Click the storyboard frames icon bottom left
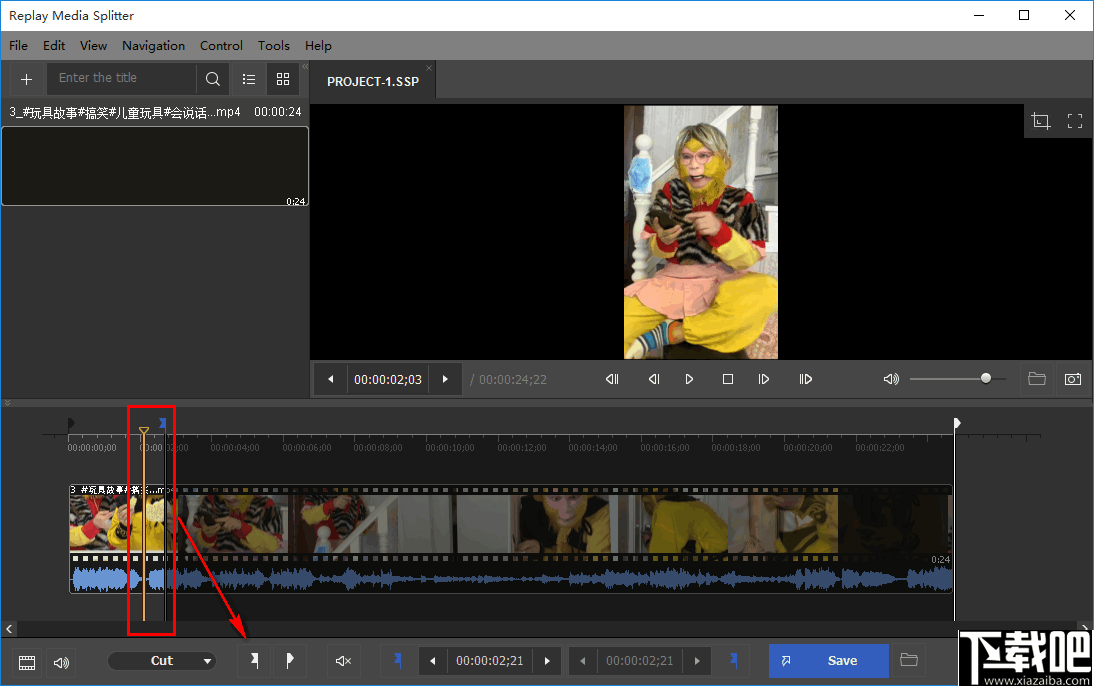Viewport: 1094px width, 686px height. point(26,662)
